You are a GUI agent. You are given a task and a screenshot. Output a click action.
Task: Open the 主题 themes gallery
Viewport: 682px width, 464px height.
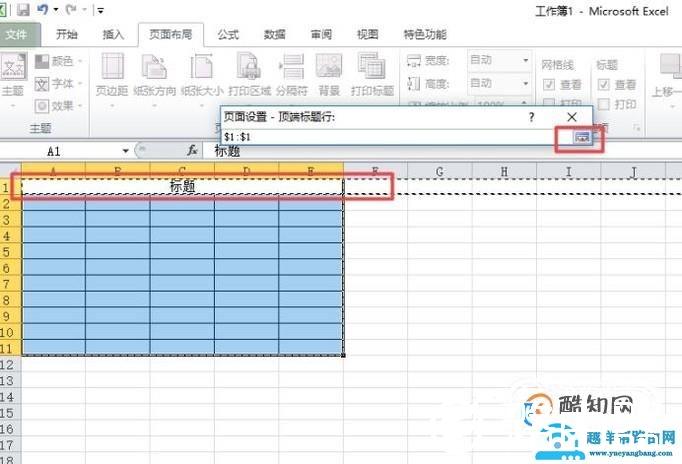coord(13,78)
